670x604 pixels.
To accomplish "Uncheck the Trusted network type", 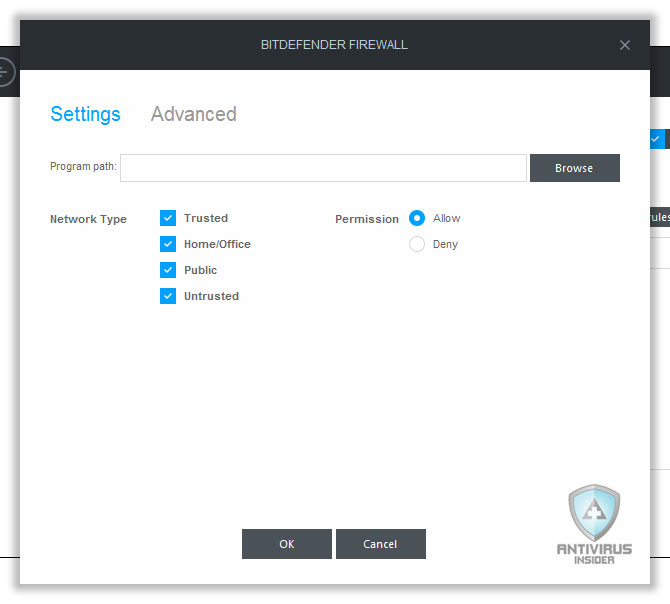I will coord(168,218).
